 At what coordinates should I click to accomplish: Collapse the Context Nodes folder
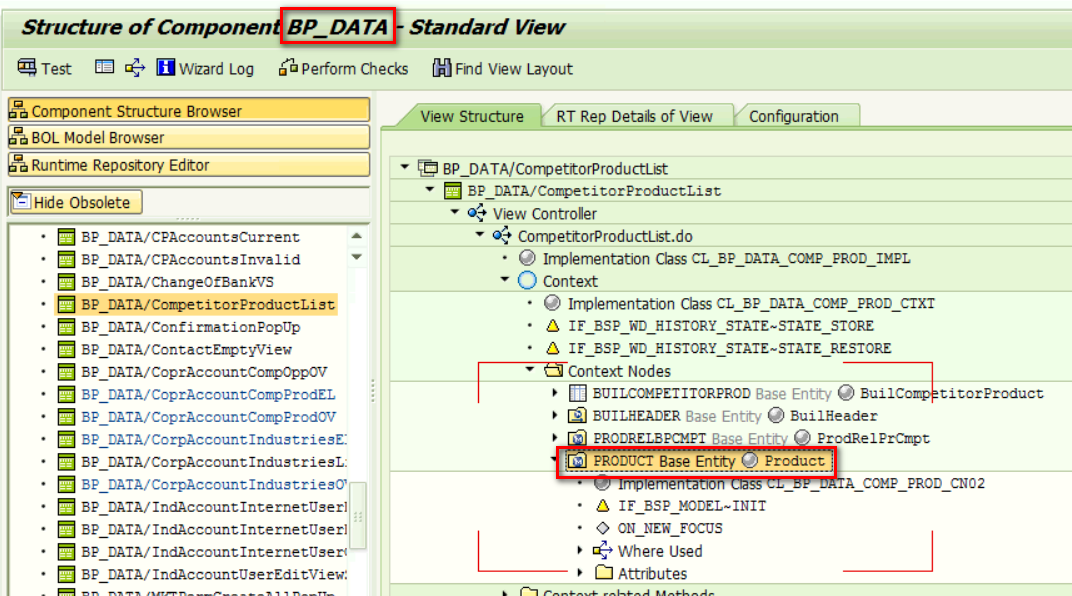(x=530, y=370)
